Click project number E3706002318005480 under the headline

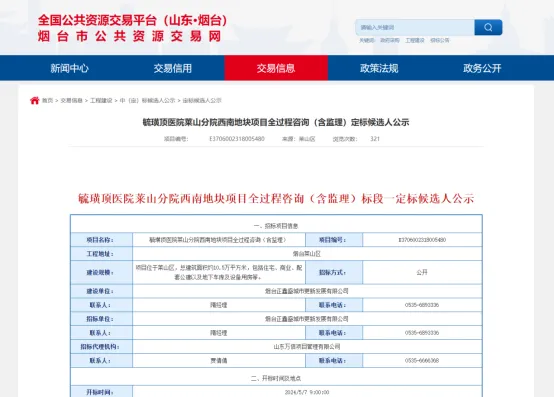pyautogui.click(x=237, y=139)
